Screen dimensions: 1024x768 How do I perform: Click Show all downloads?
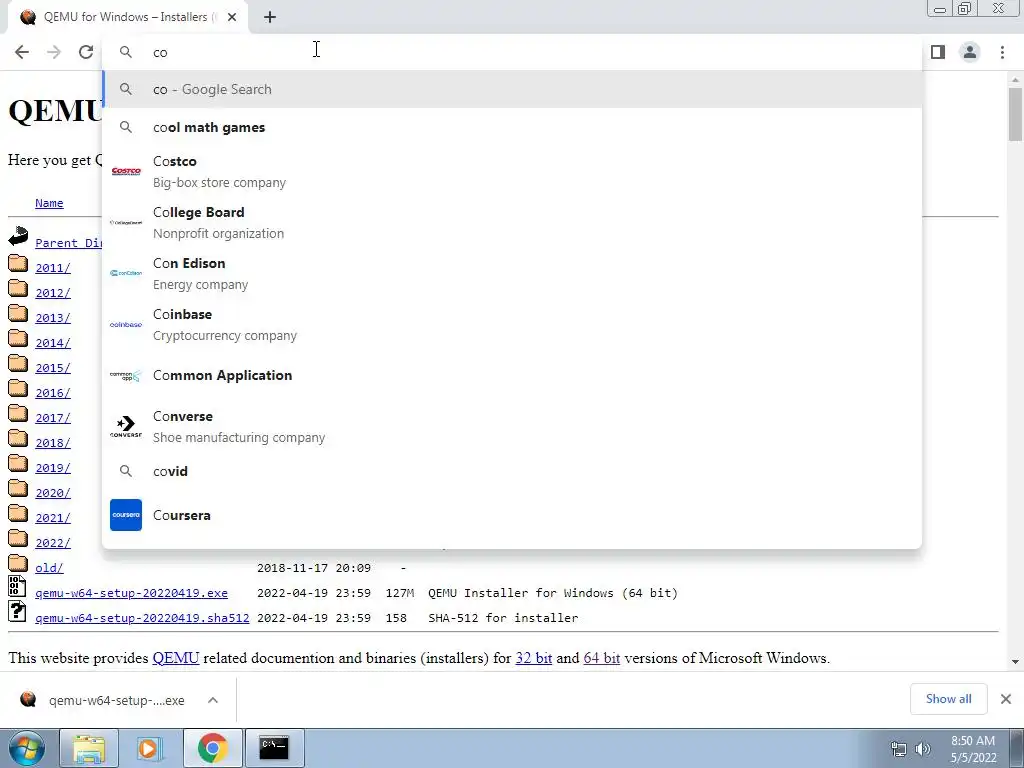point(948,699)
